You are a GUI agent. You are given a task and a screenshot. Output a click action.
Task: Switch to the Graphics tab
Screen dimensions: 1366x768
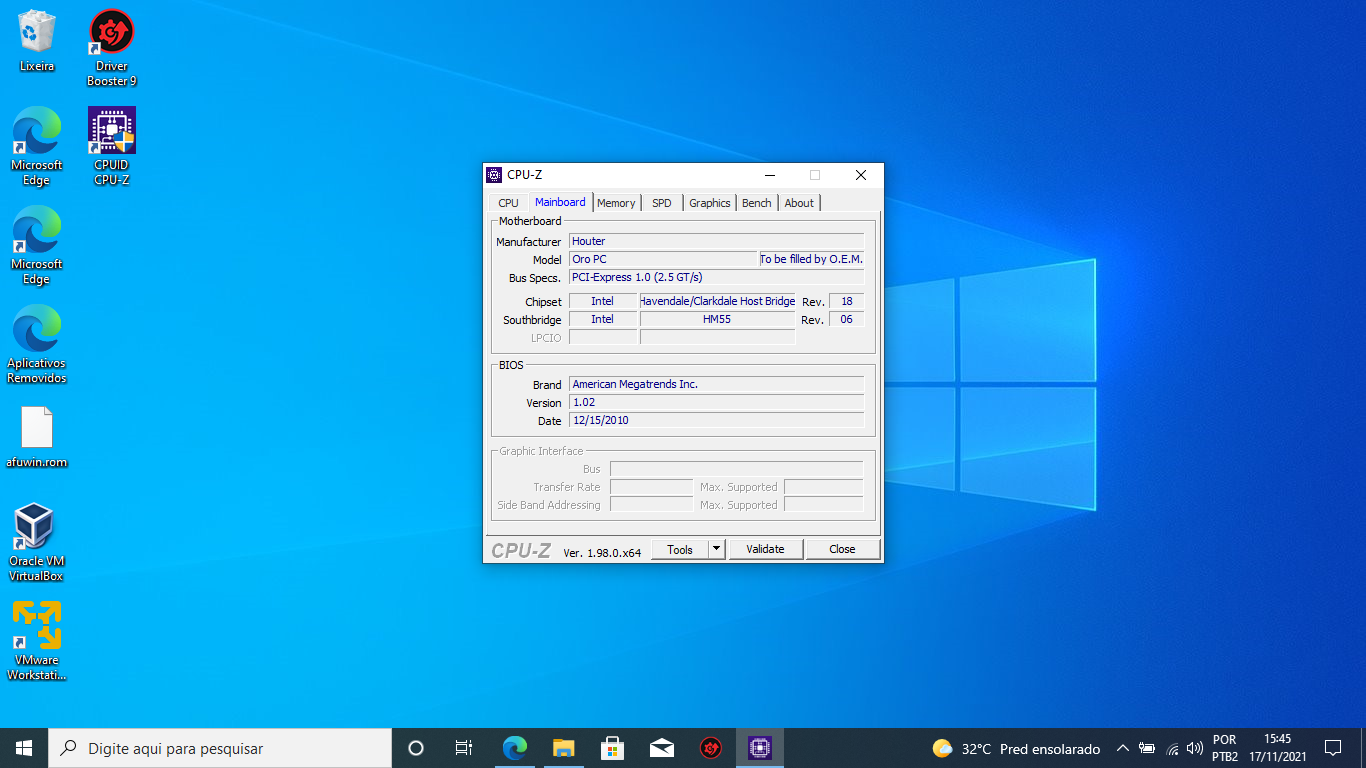coord(710,203)
